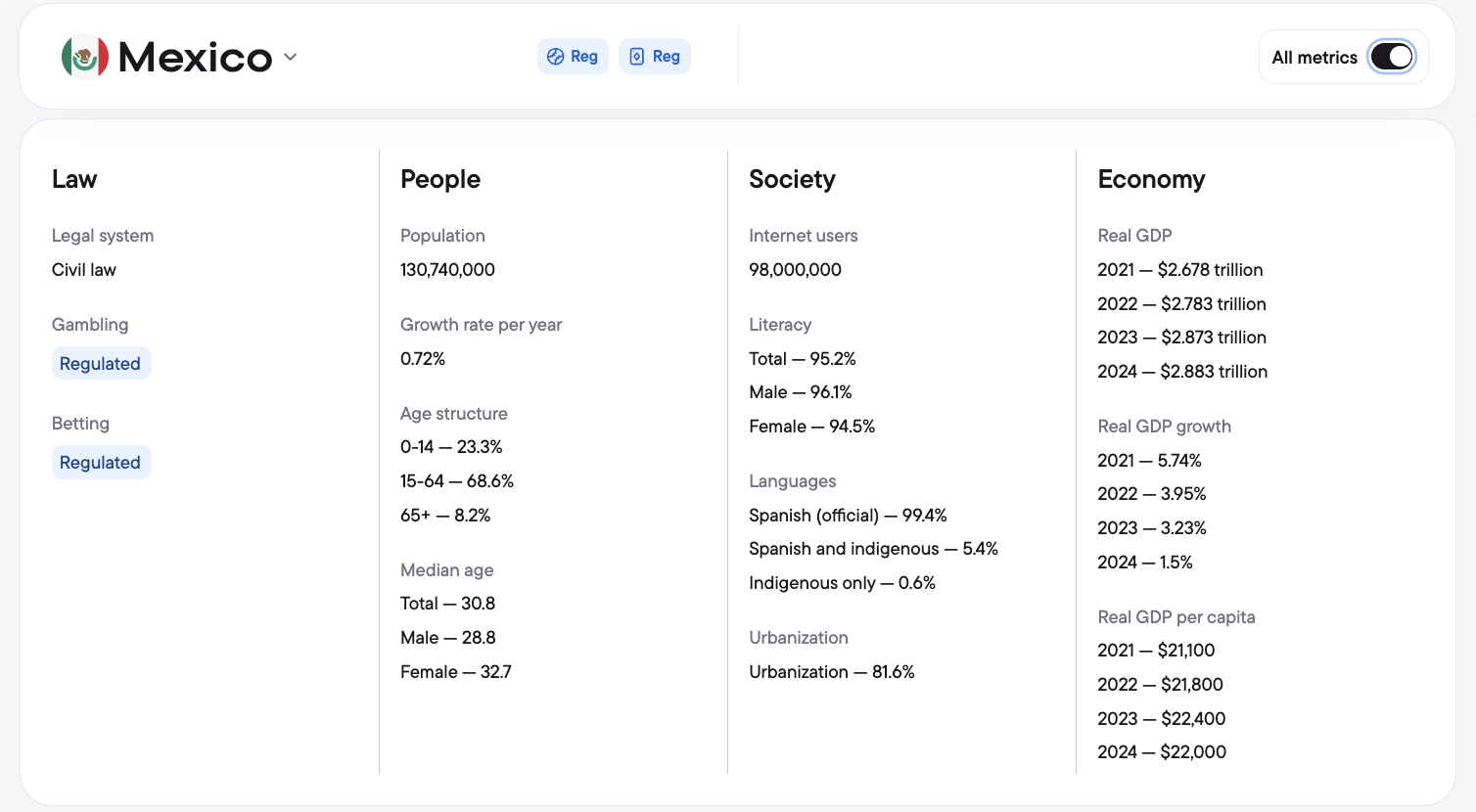Click the Legal system Civil law value
Screen dimensions: 1476x812
click(84, 270)
